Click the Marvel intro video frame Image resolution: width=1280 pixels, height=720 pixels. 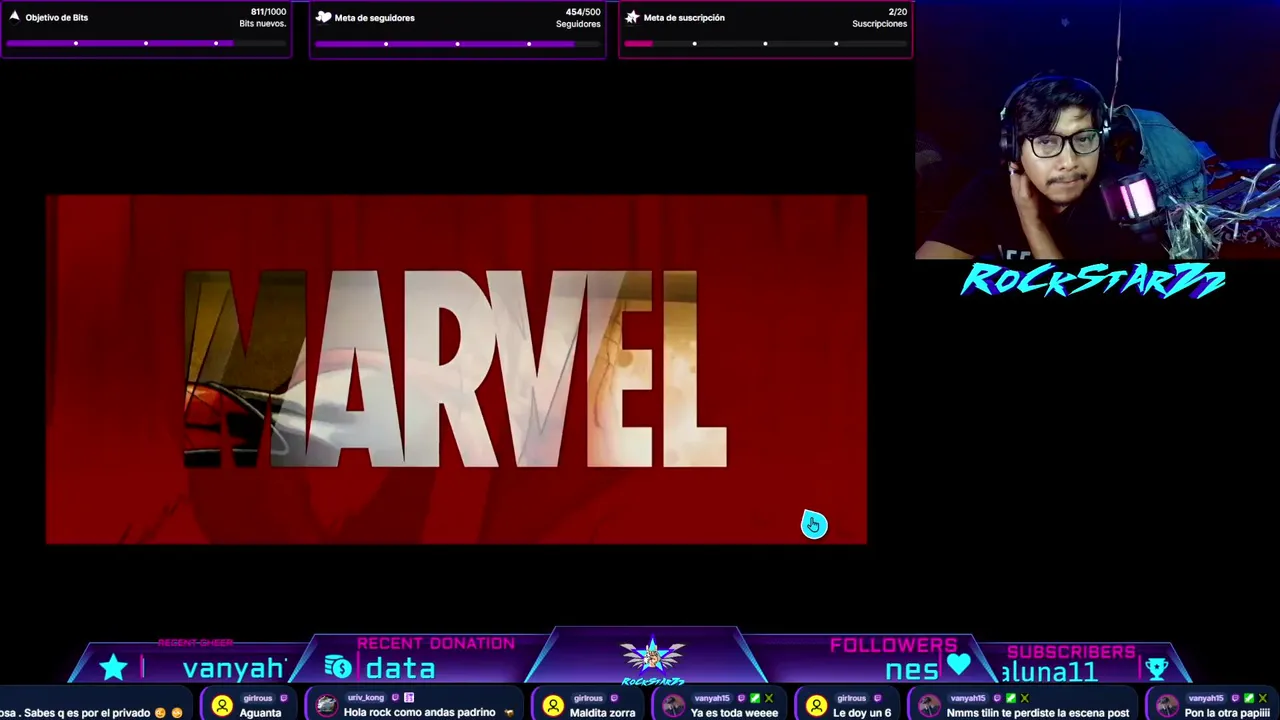coord(456,369)
